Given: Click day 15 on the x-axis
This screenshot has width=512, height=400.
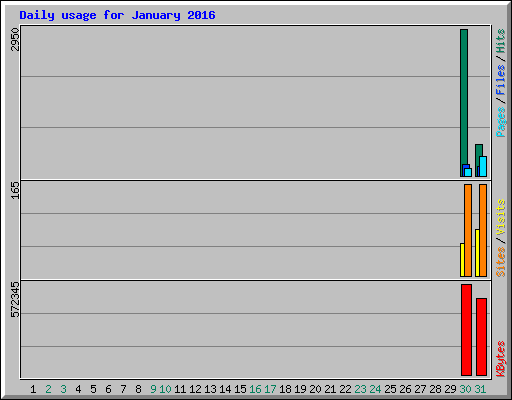Looking at the screenshot, I should [240, 389].
